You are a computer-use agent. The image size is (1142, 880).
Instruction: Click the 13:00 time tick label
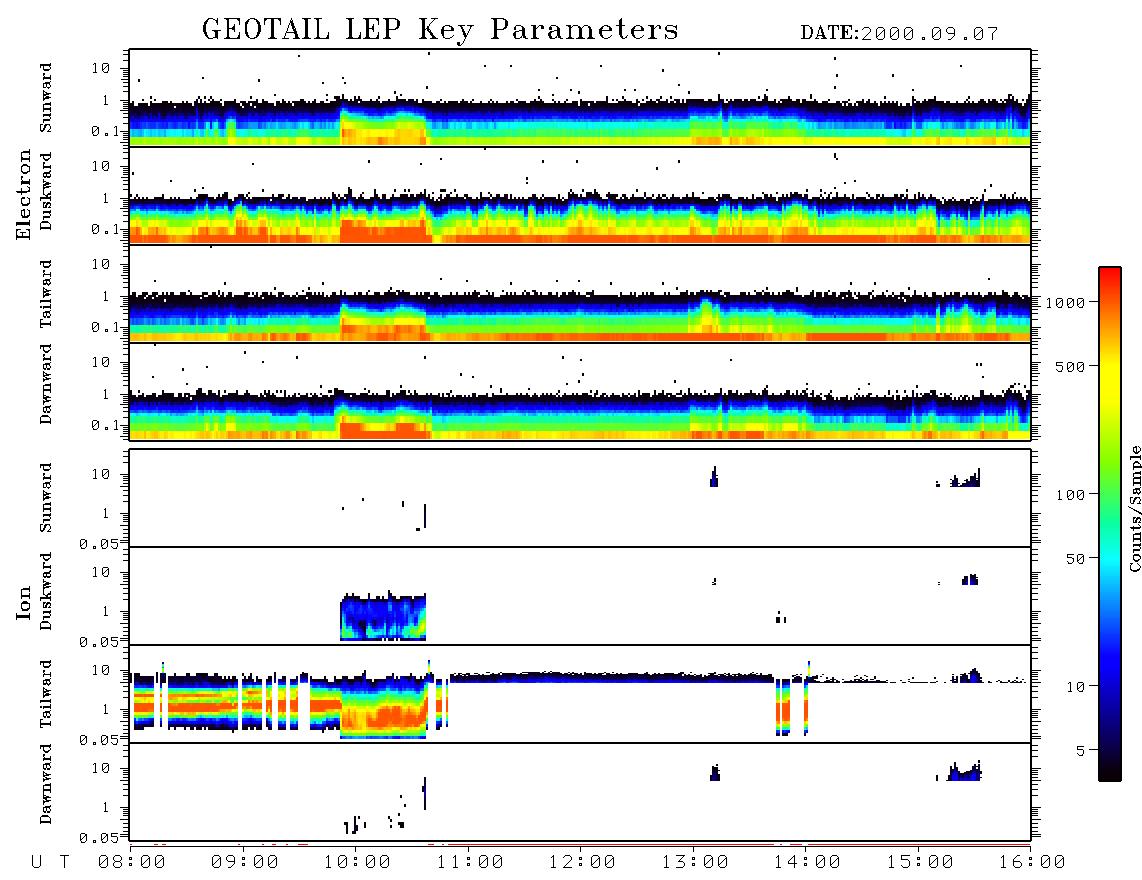(695, 863)
